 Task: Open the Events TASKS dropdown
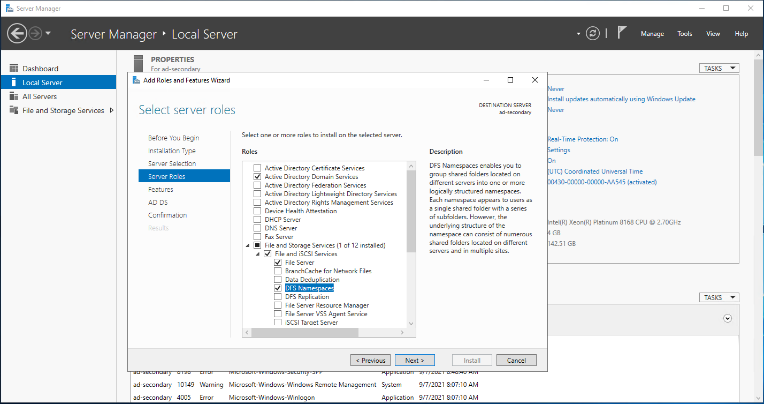pyautogui.click(x=719, y=297)
